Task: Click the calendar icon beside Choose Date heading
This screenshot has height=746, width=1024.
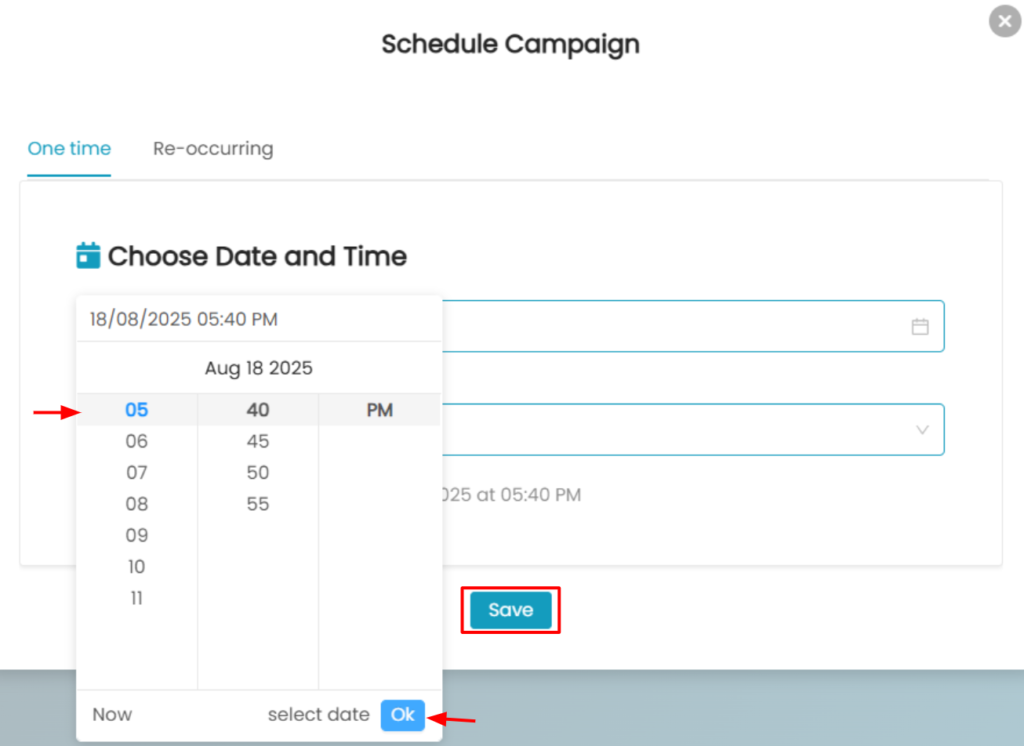Action: (89, 256)
